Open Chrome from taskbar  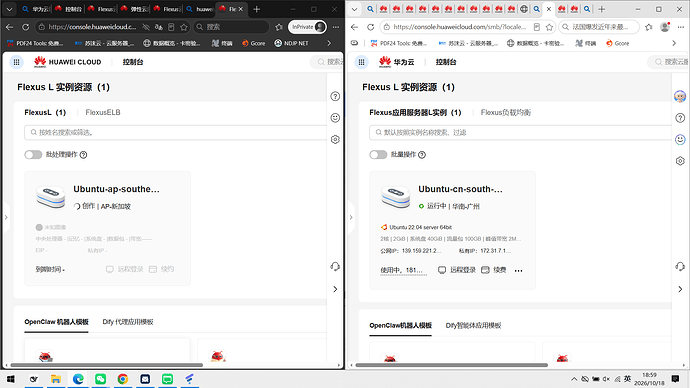pyautogui.click(x=123, y=379)
